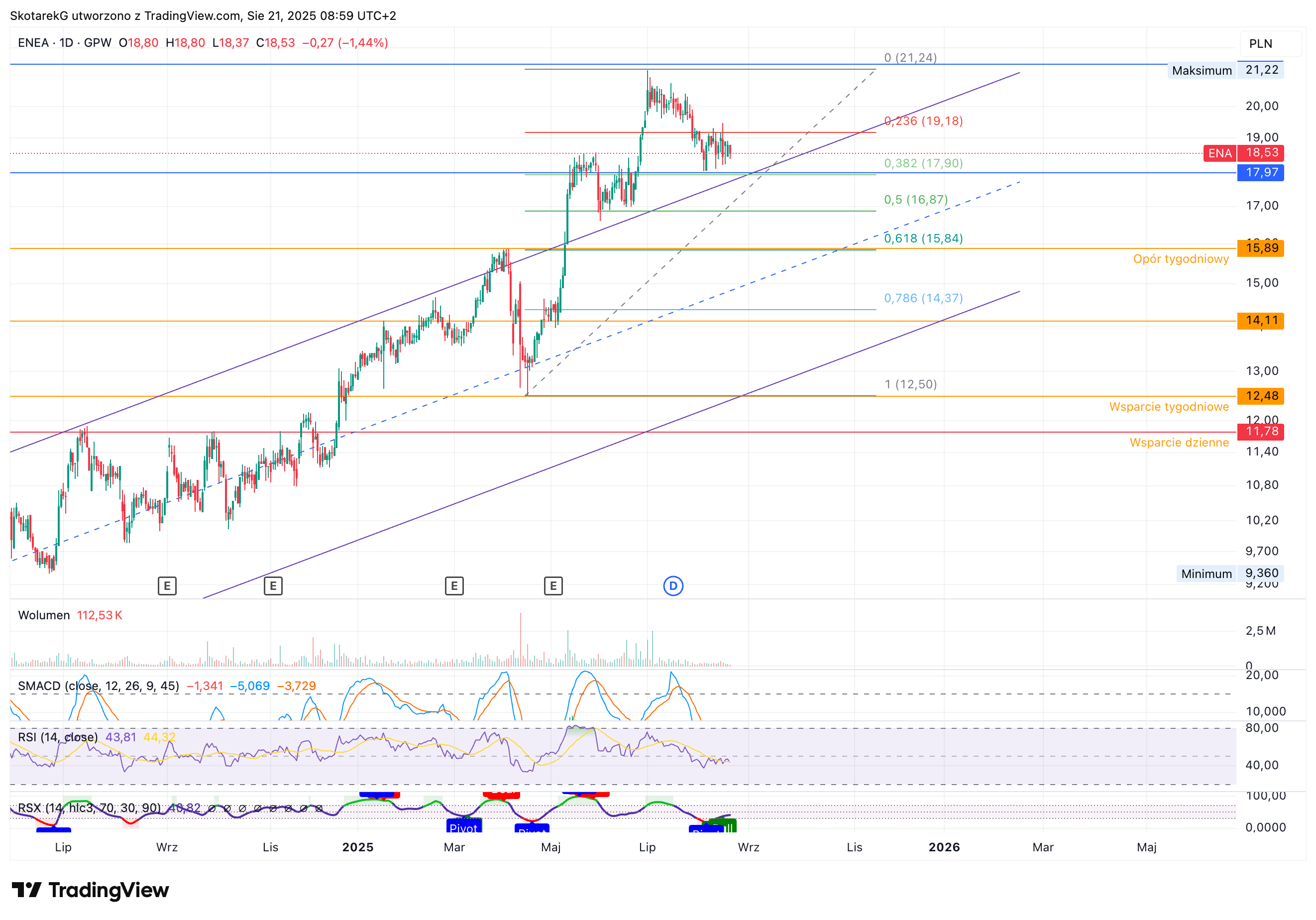Viewport: 1316px width, 920px height.
Task: Click the 9,700 price axis value
Action: pyautogui.click(x=1262, y=552)
